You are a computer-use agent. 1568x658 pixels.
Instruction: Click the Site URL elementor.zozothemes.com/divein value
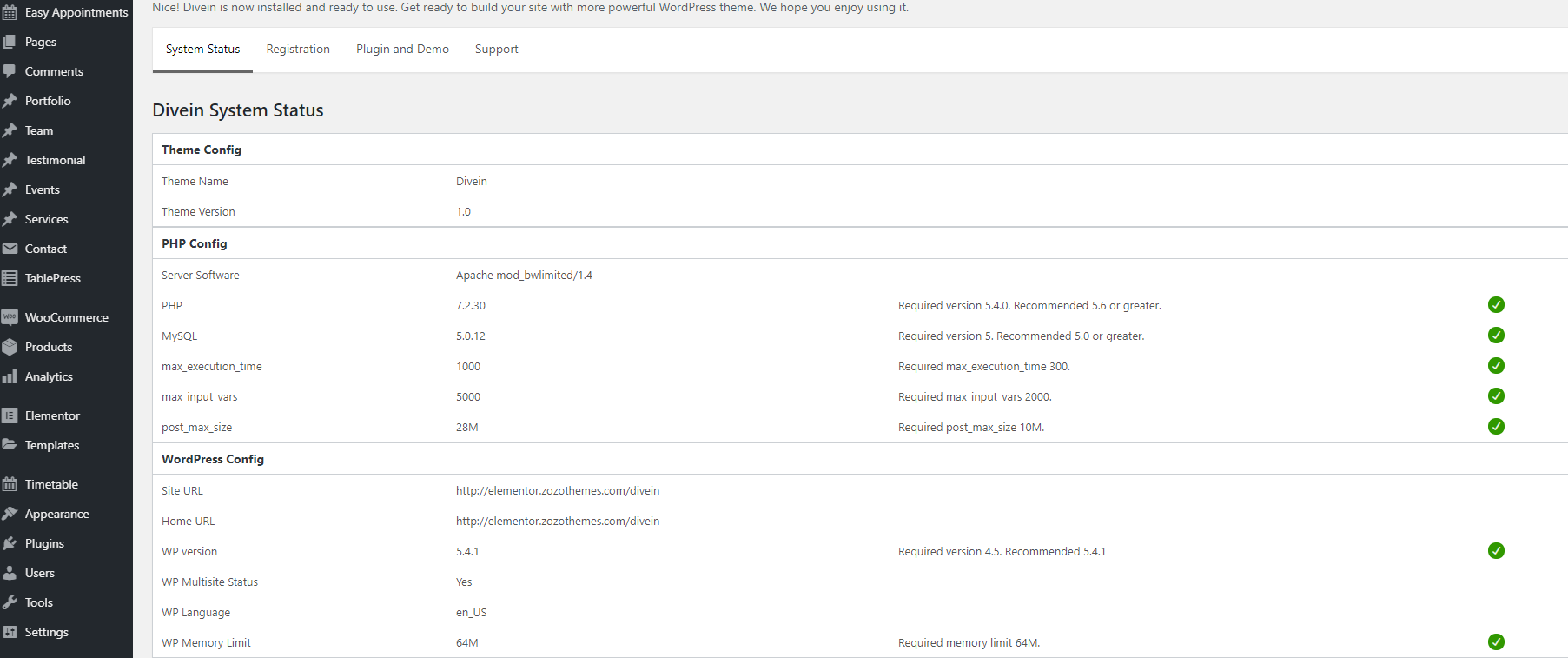558,491
